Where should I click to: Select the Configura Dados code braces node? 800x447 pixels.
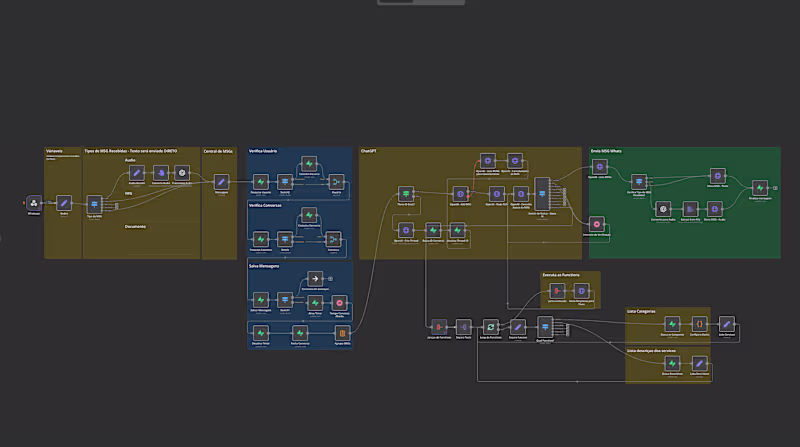pyautogui.click(x=699, y=324)
